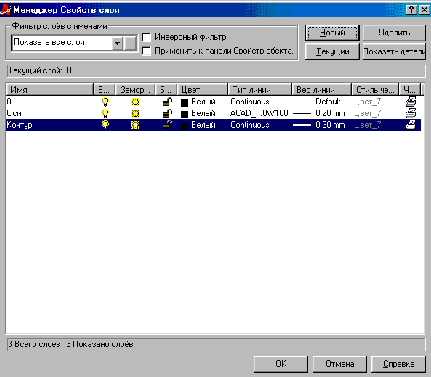Click the printer plot icon for layer Контур
431x377 pixels.
[411, 125]
